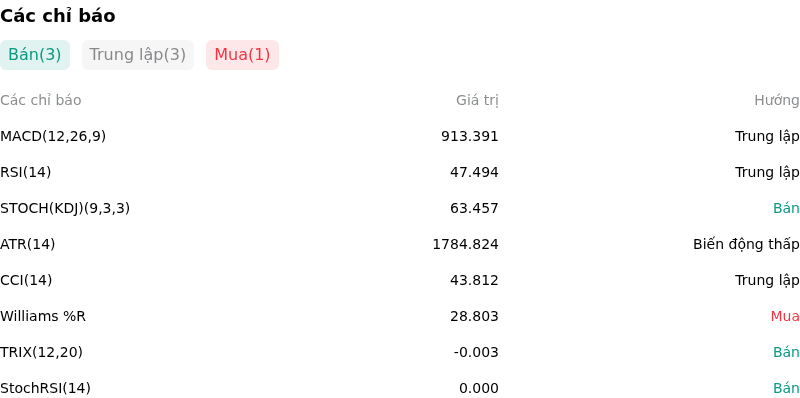Click the Biến động thấp status text

746,244
